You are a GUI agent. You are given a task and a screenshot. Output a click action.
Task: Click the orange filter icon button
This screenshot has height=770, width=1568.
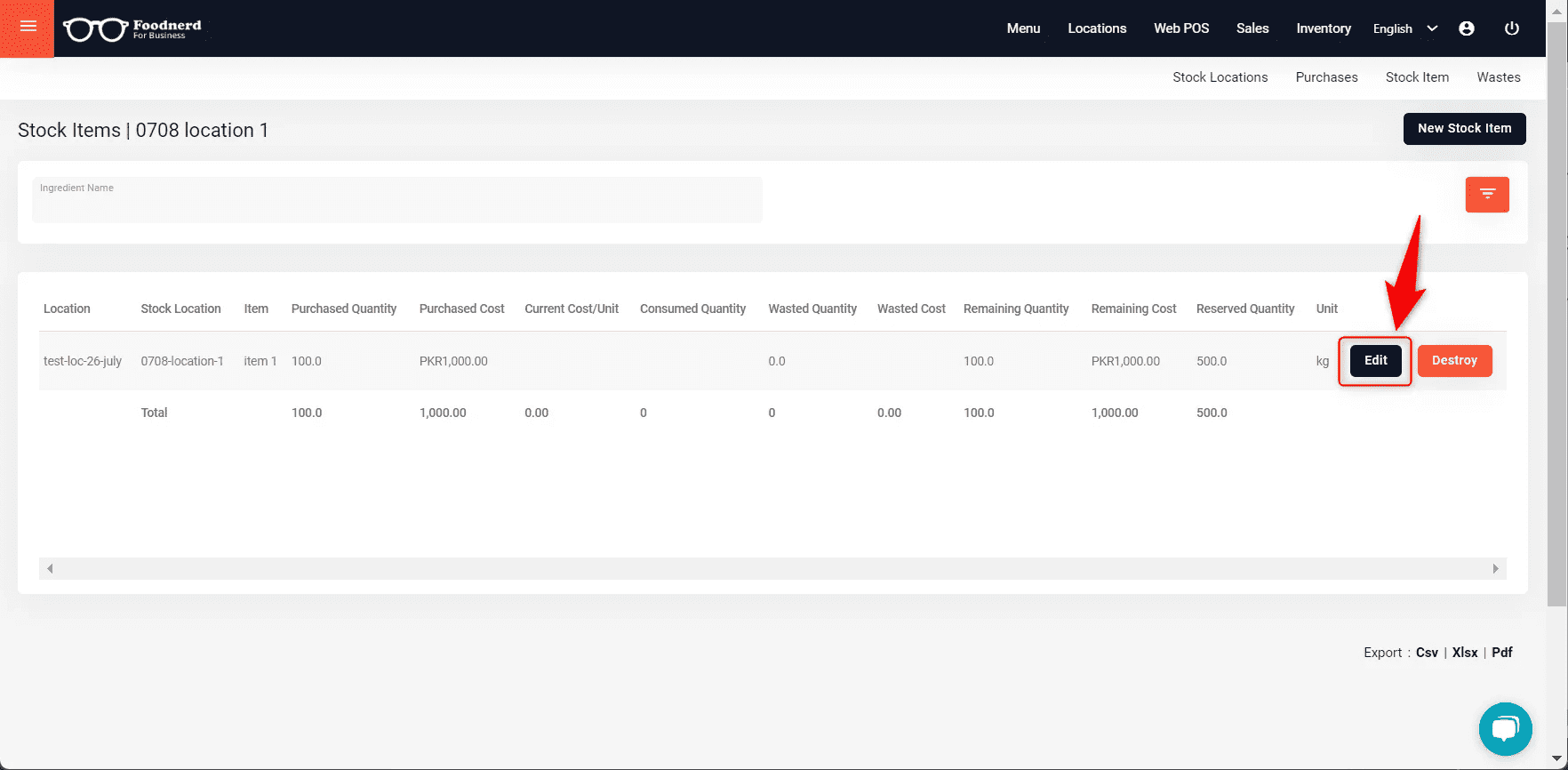click(1487, 195)
